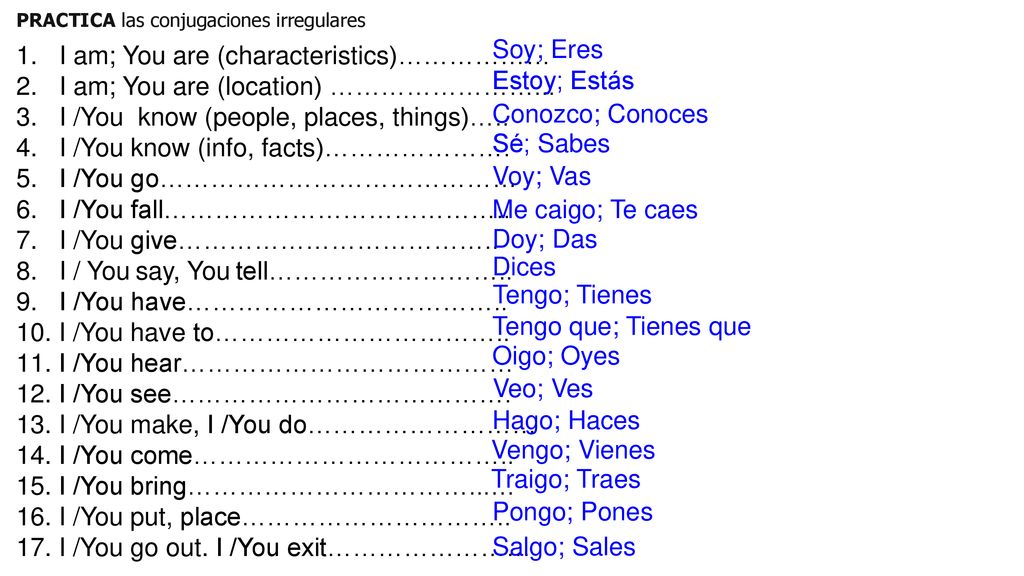Select the 'Vengo; Vienes' answer
1024x576 pixels.
[x=573, y=451]
